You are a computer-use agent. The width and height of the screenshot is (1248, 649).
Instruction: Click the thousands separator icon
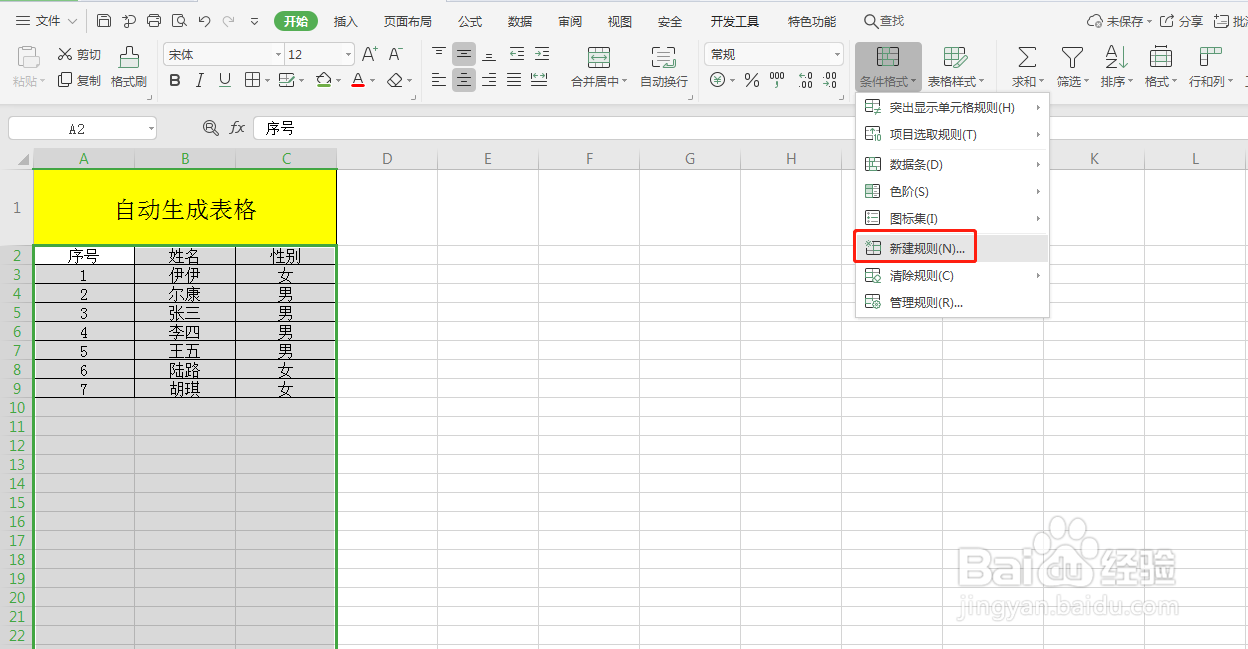777,81
